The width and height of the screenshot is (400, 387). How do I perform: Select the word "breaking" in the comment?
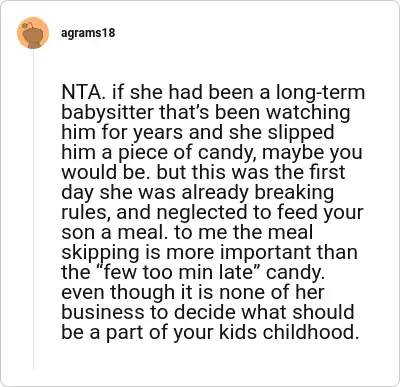pos(294,192)
